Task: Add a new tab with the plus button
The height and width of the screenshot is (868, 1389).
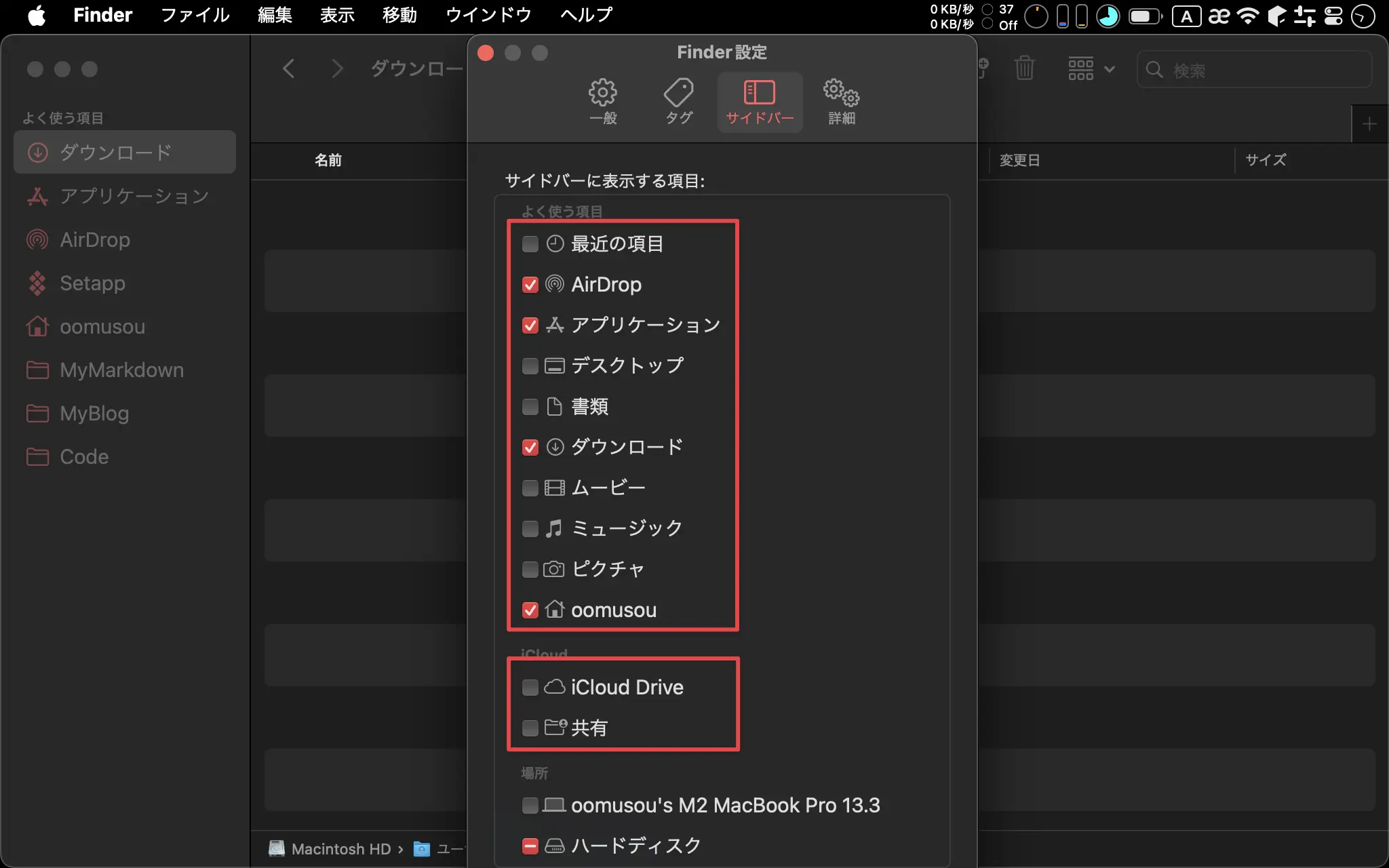Action: point(1369,124)
